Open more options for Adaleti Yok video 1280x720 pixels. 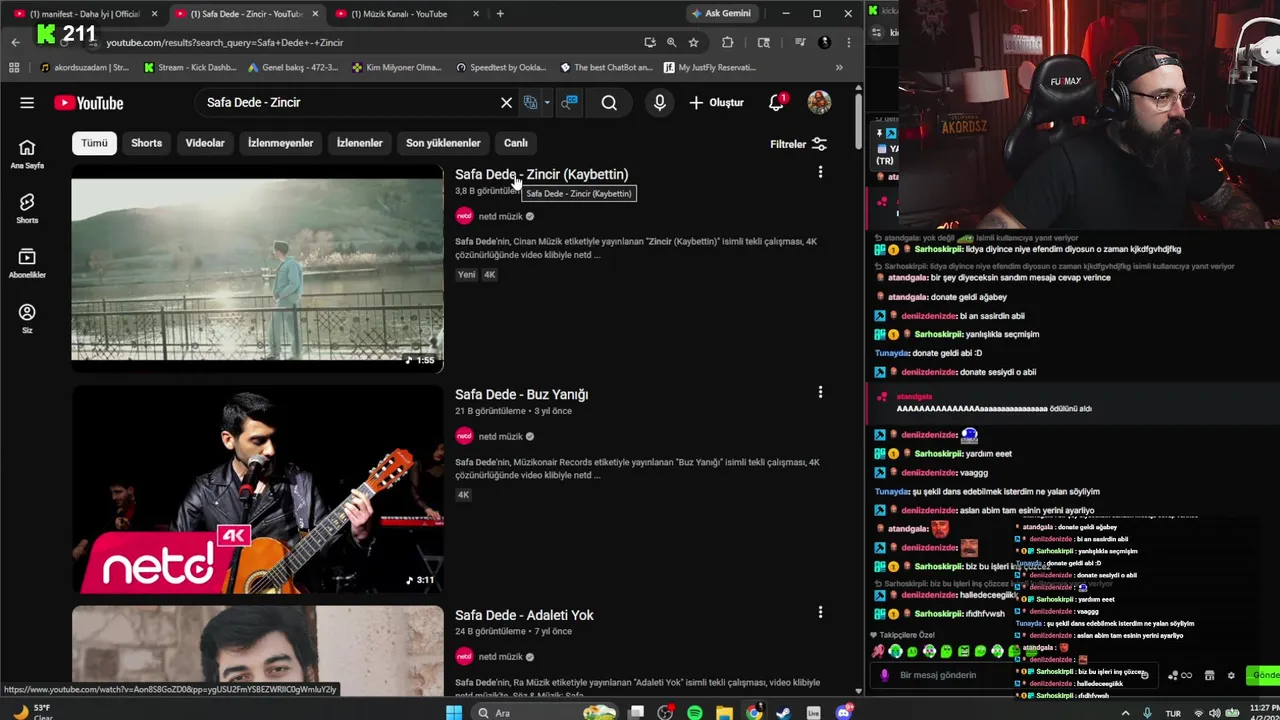coord(820,612)
